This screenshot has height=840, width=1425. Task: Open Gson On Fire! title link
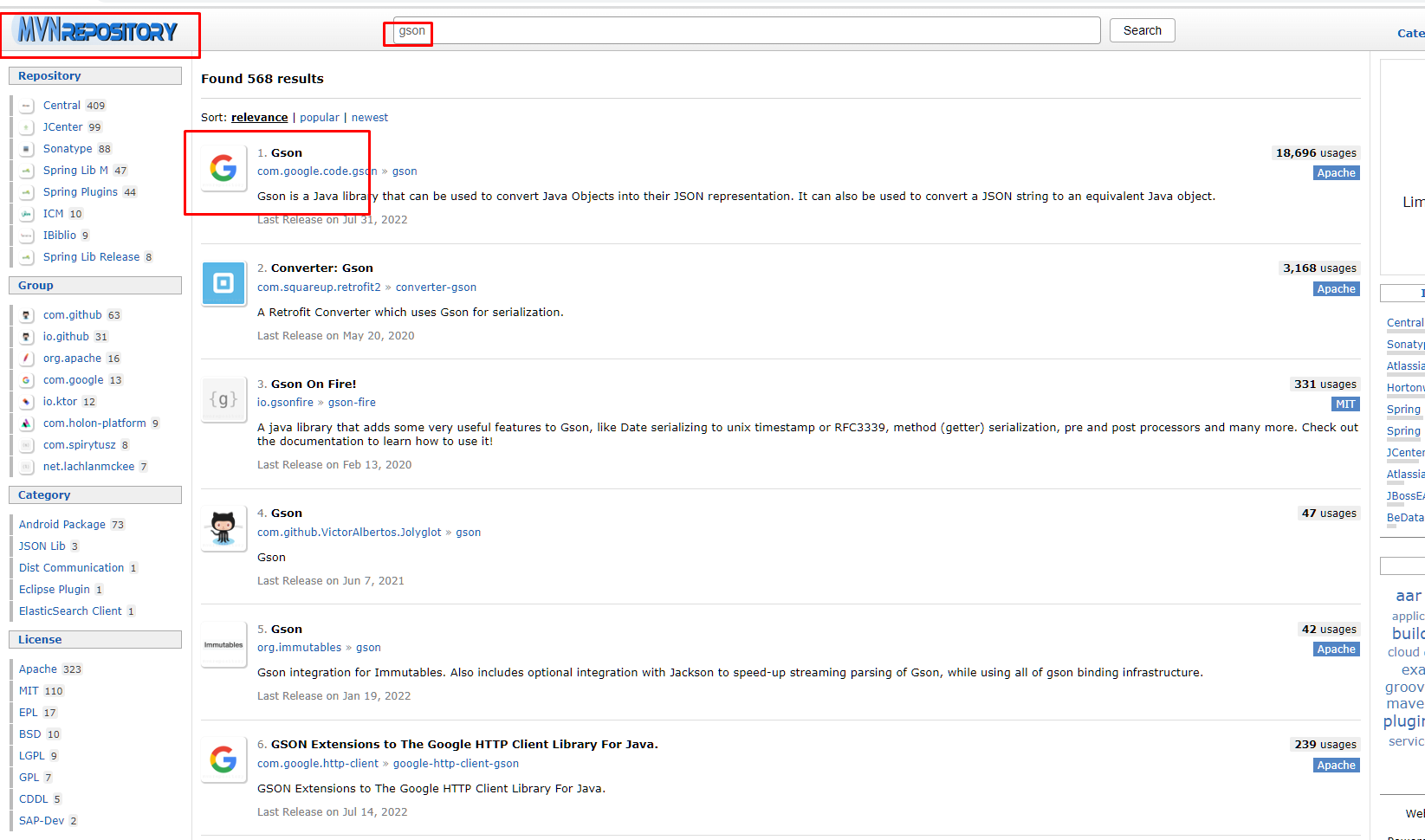[314, 384]
